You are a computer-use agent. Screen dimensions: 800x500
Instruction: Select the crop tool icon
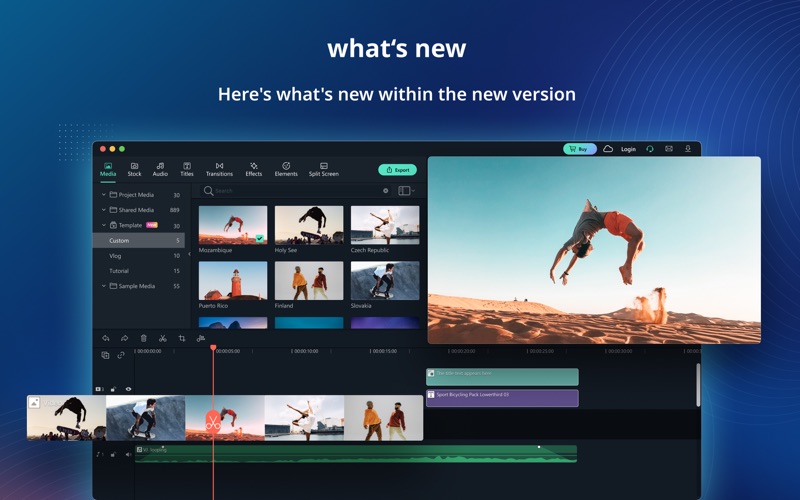(x=182, y=338)
